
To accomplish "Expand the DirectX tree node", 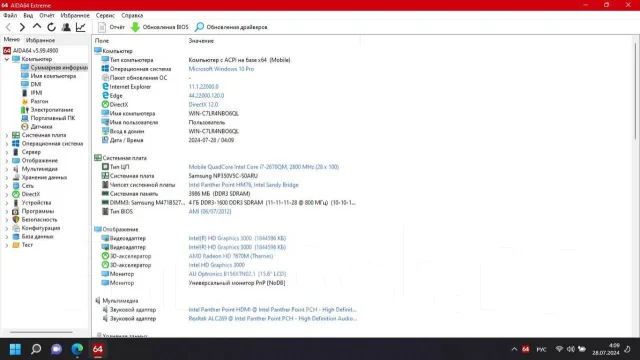I will click(x=7, y=194).
